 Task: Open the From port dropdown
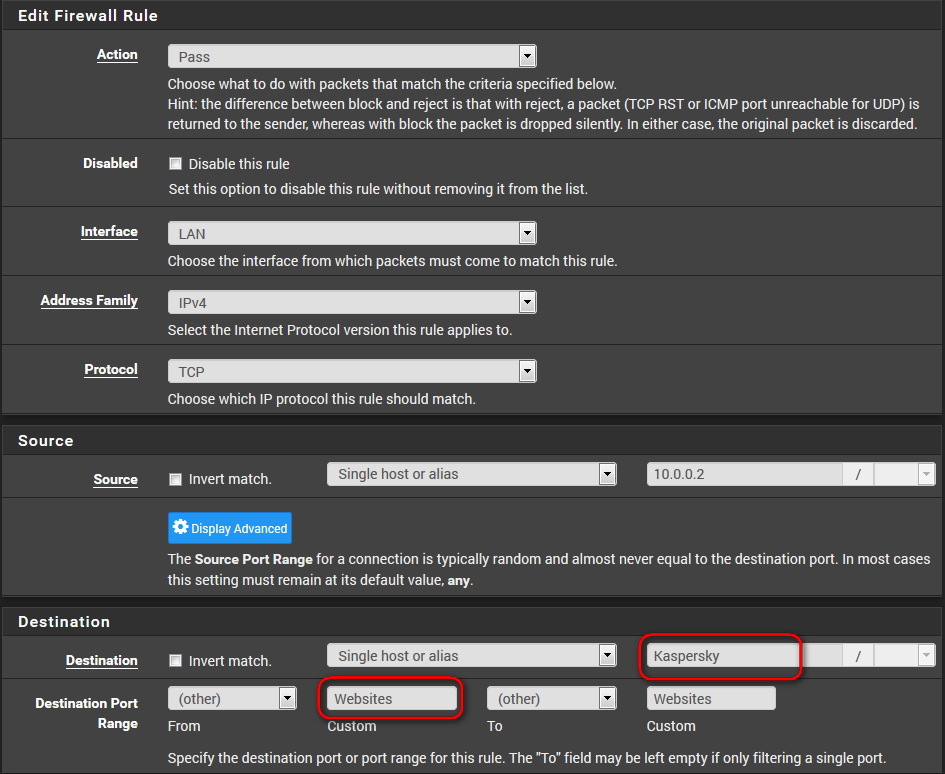(x=232, y=698)
